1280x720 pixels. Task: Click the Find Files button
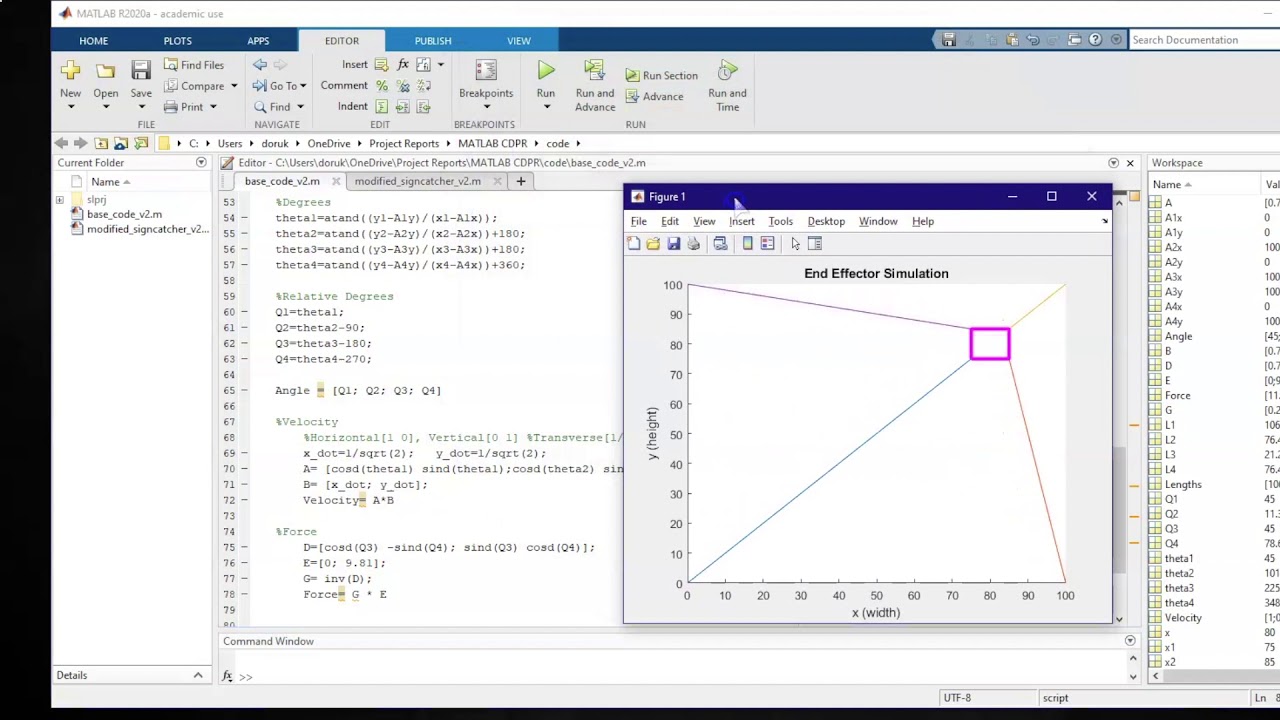(x=193, y=65)
